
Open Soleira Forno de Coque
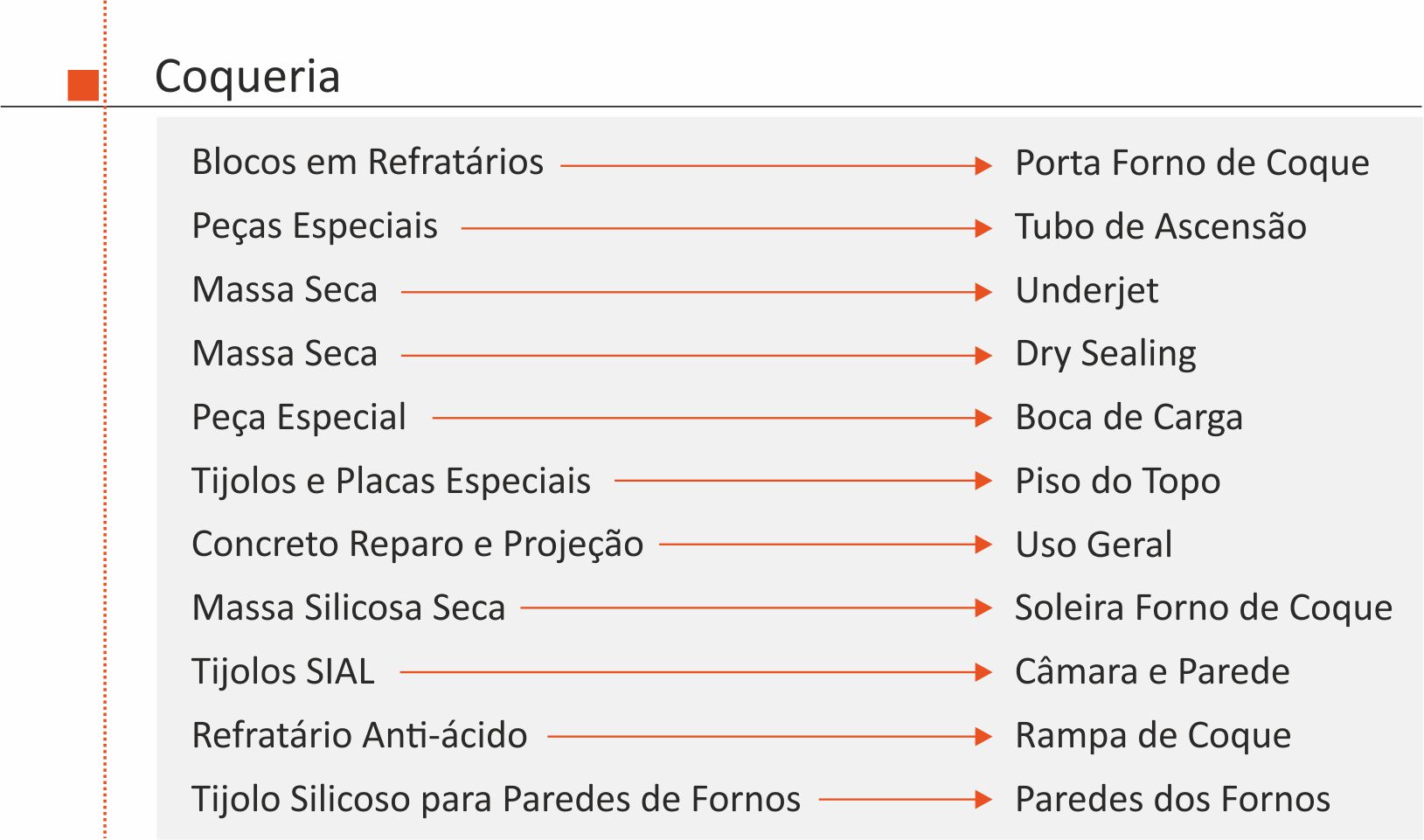[x=1203, y=608]
